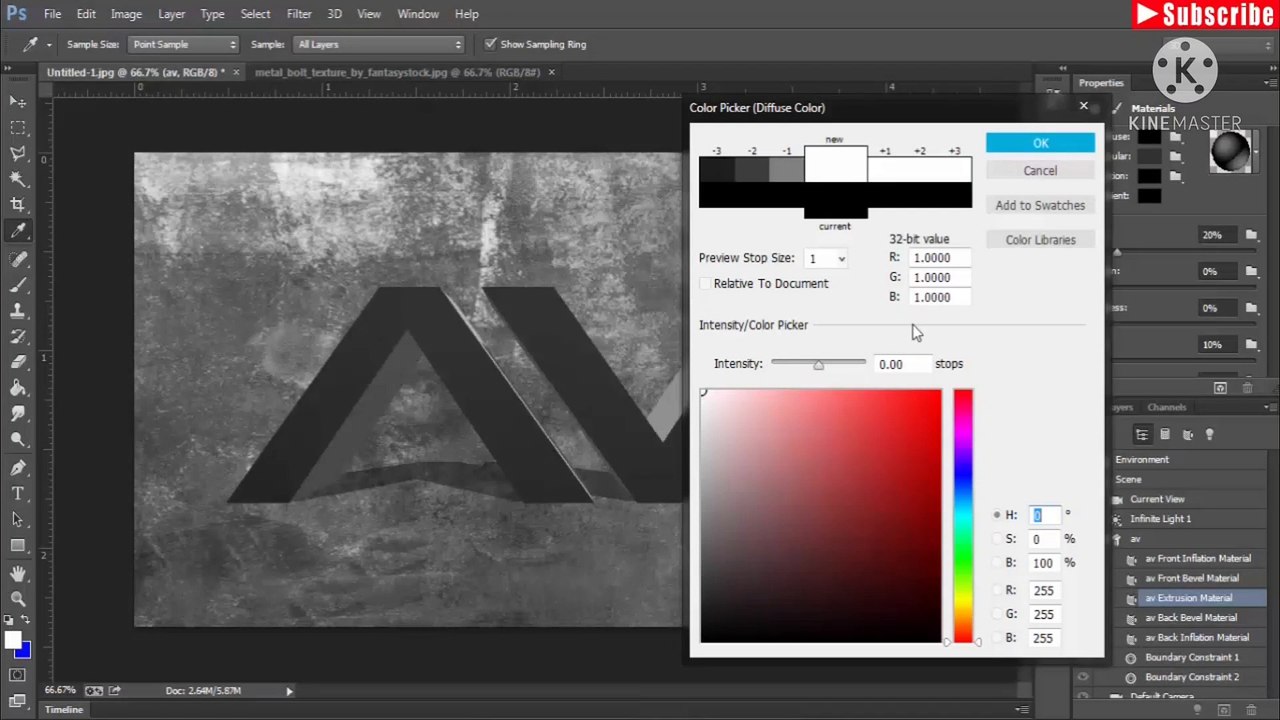Confirm color with OK button
Screen dimensions: 1280x720
point(1040,143)
